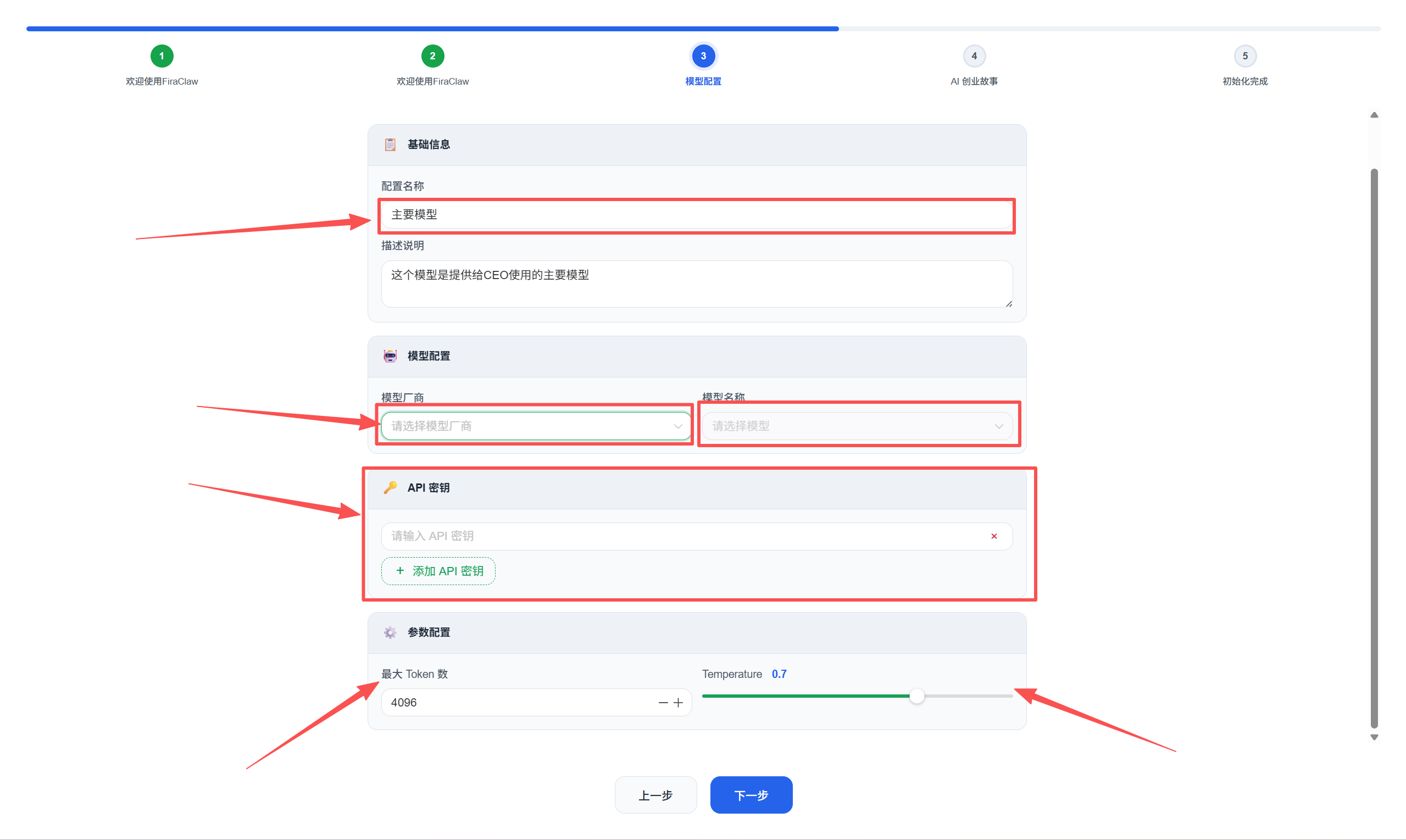This screenshot has height=840, width=1406.
Task: Open the 请选择模型厂商 dropdown
Action: tap(536, 426)
